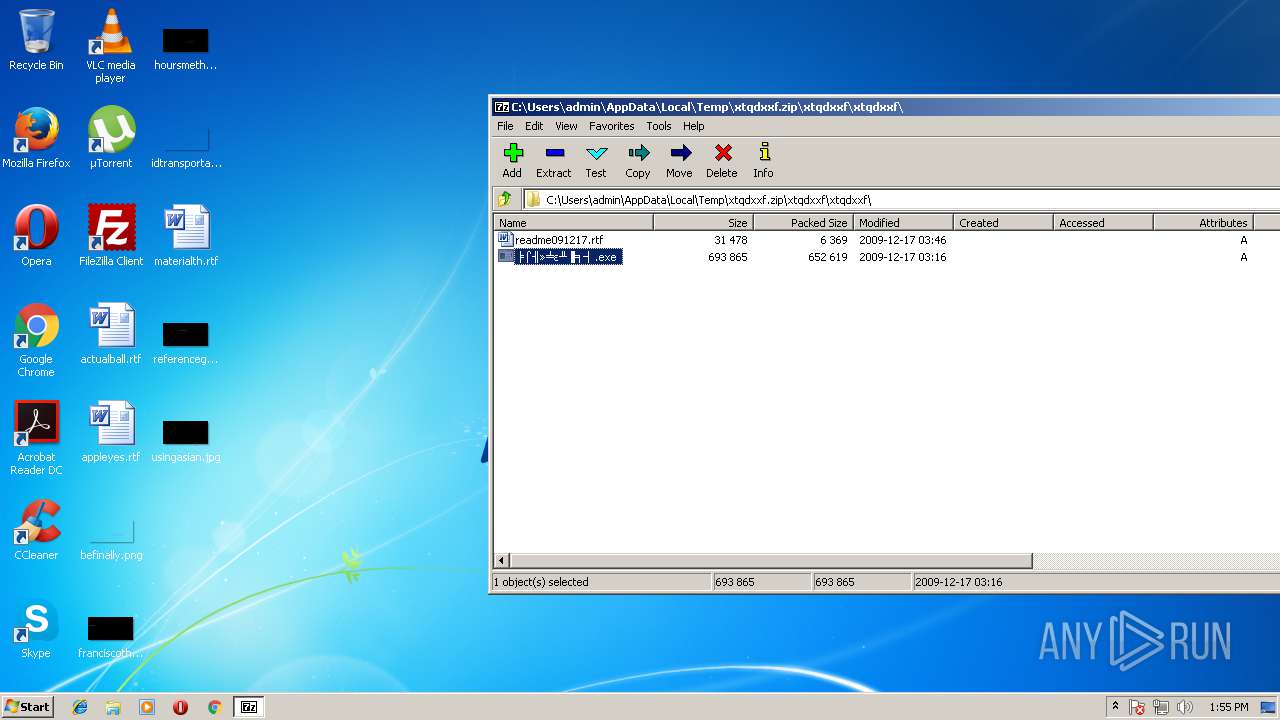The height and width of the screenshot is (720, 1280).
Task: Click the horizontal scrollbar track
Action: click(x=1155, y=561)
